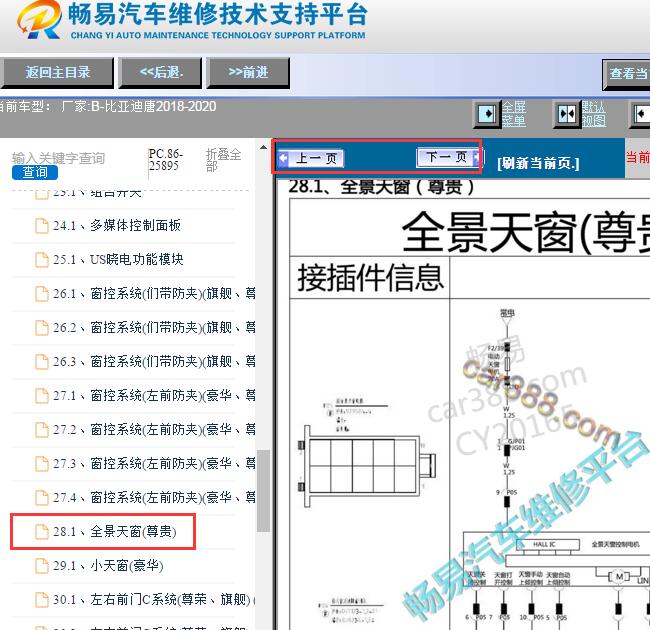
Task: Go back with the <<后退 button
Action: (160, 73)
